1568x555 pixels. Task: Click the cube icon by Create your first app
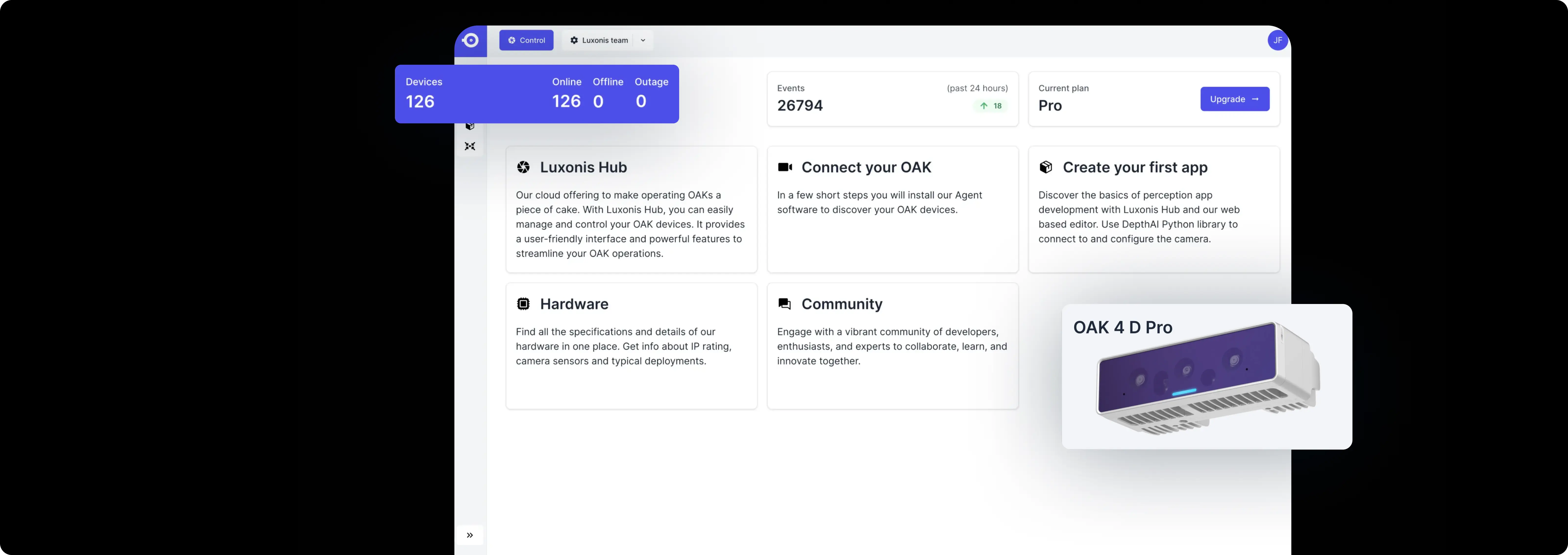pyautogui.click(x=1046, y=167)
